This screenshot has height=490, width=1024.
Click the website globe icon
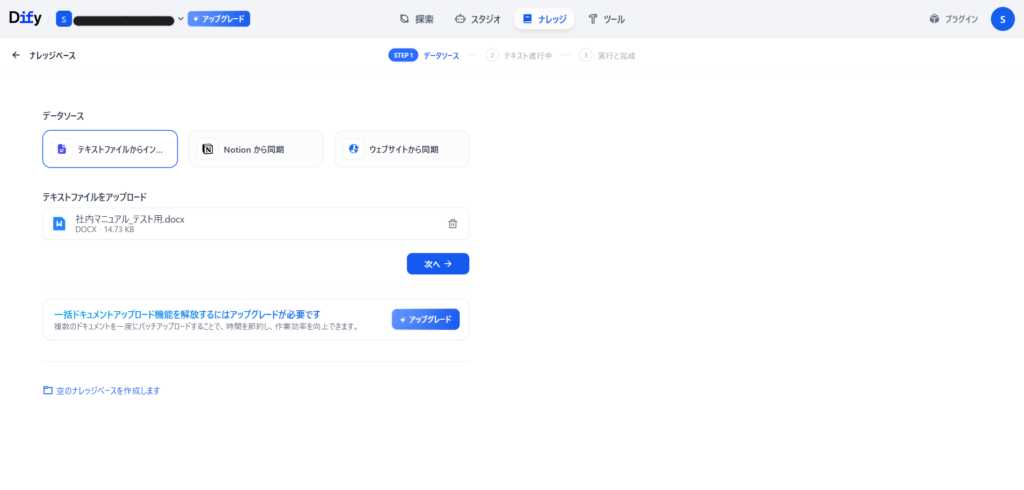[354, 149]
